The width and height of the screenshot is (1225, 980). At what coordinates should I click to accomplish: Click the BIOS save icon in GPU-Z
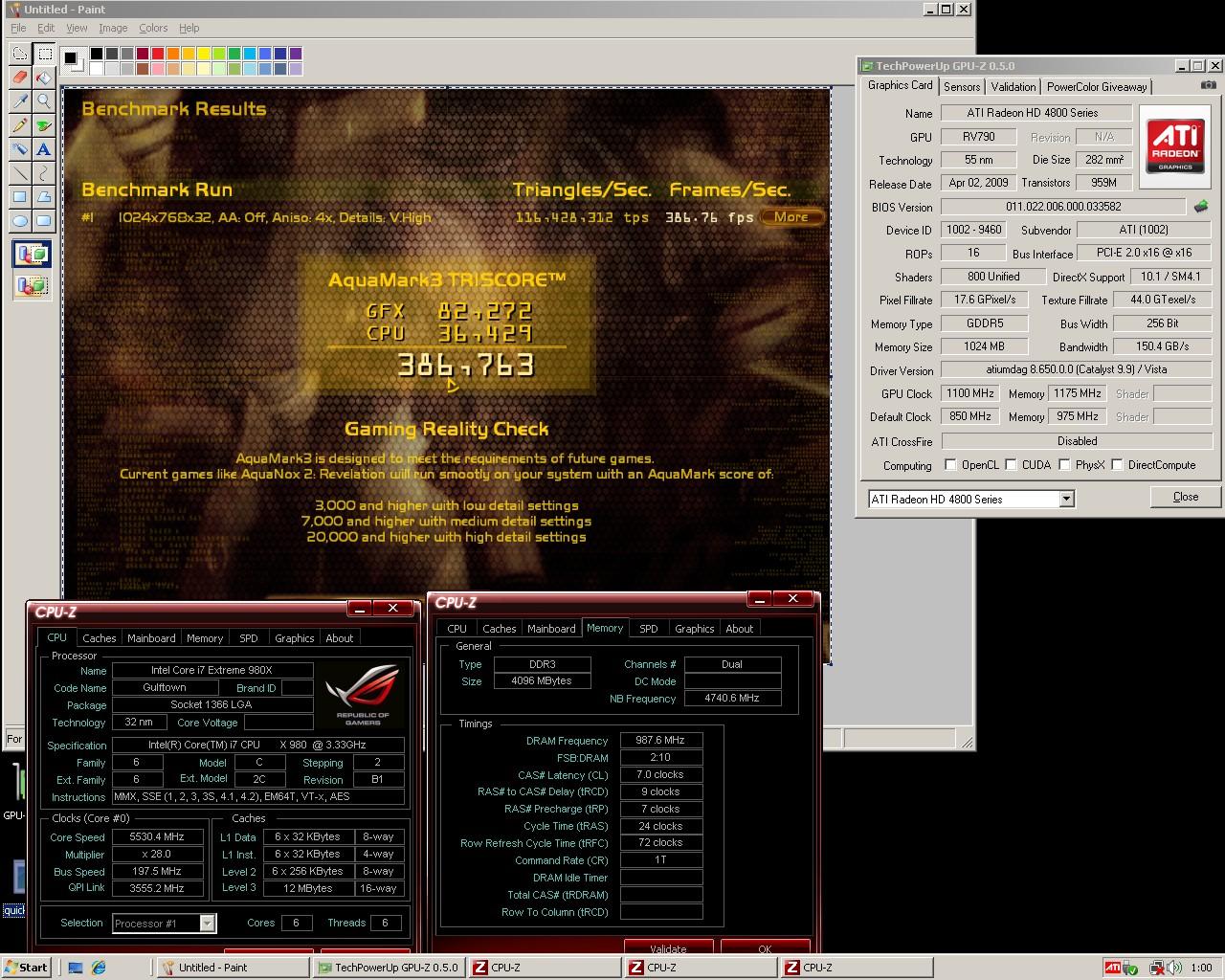[x=1202, y=206]
